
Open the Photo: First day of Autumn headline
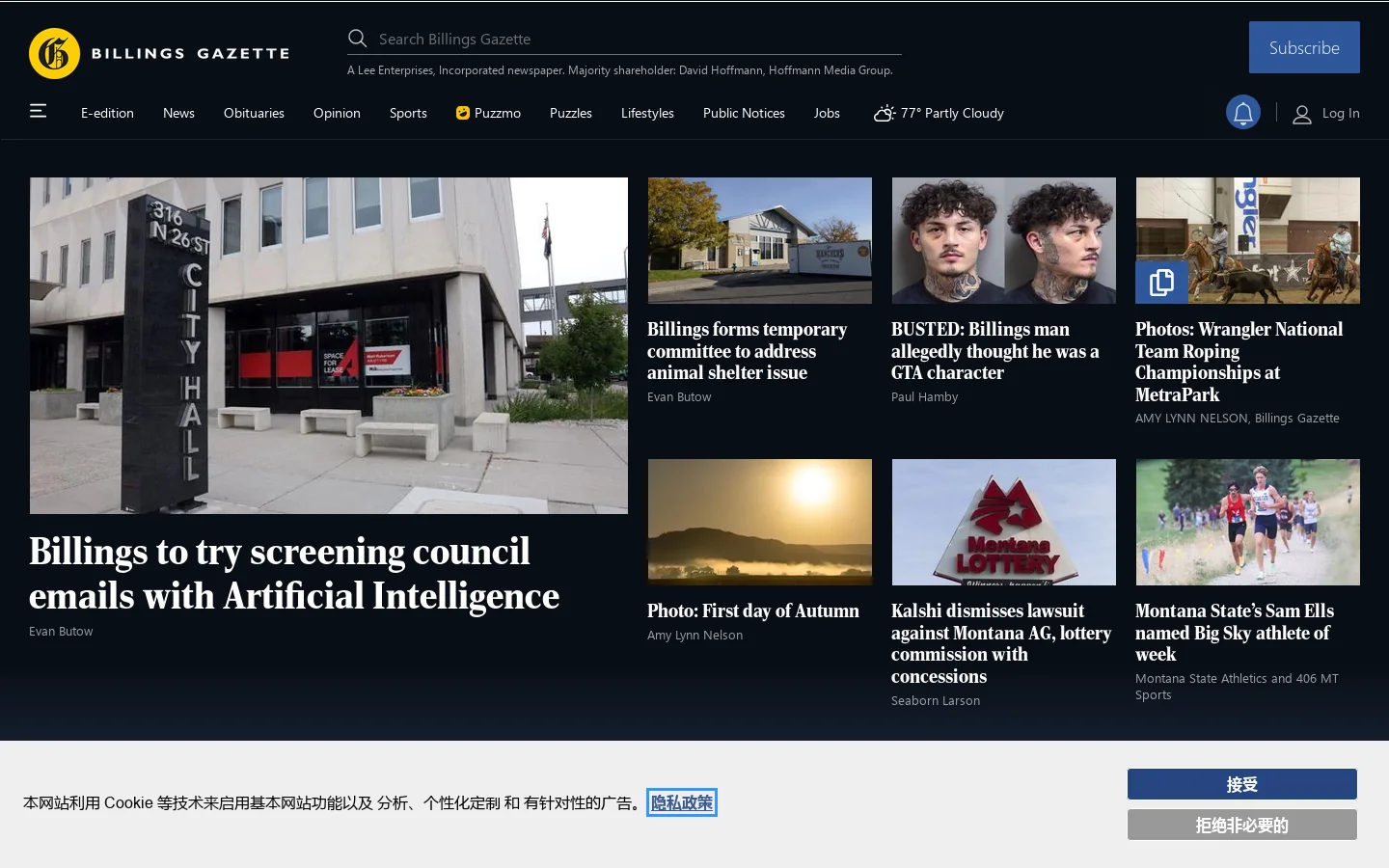tap(753, 610)
